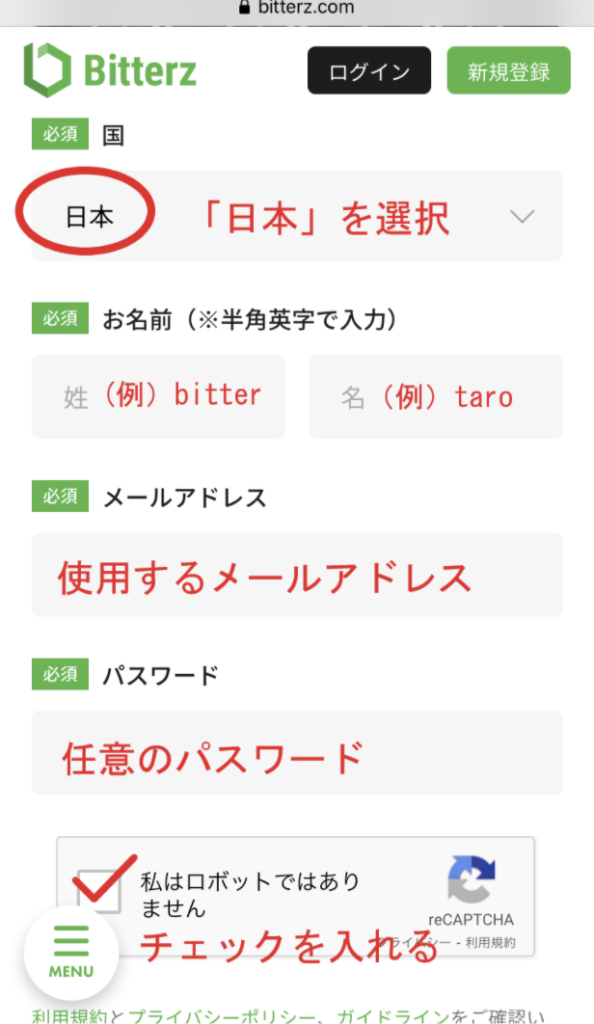Focus the 名 first name field

point(436,396)
